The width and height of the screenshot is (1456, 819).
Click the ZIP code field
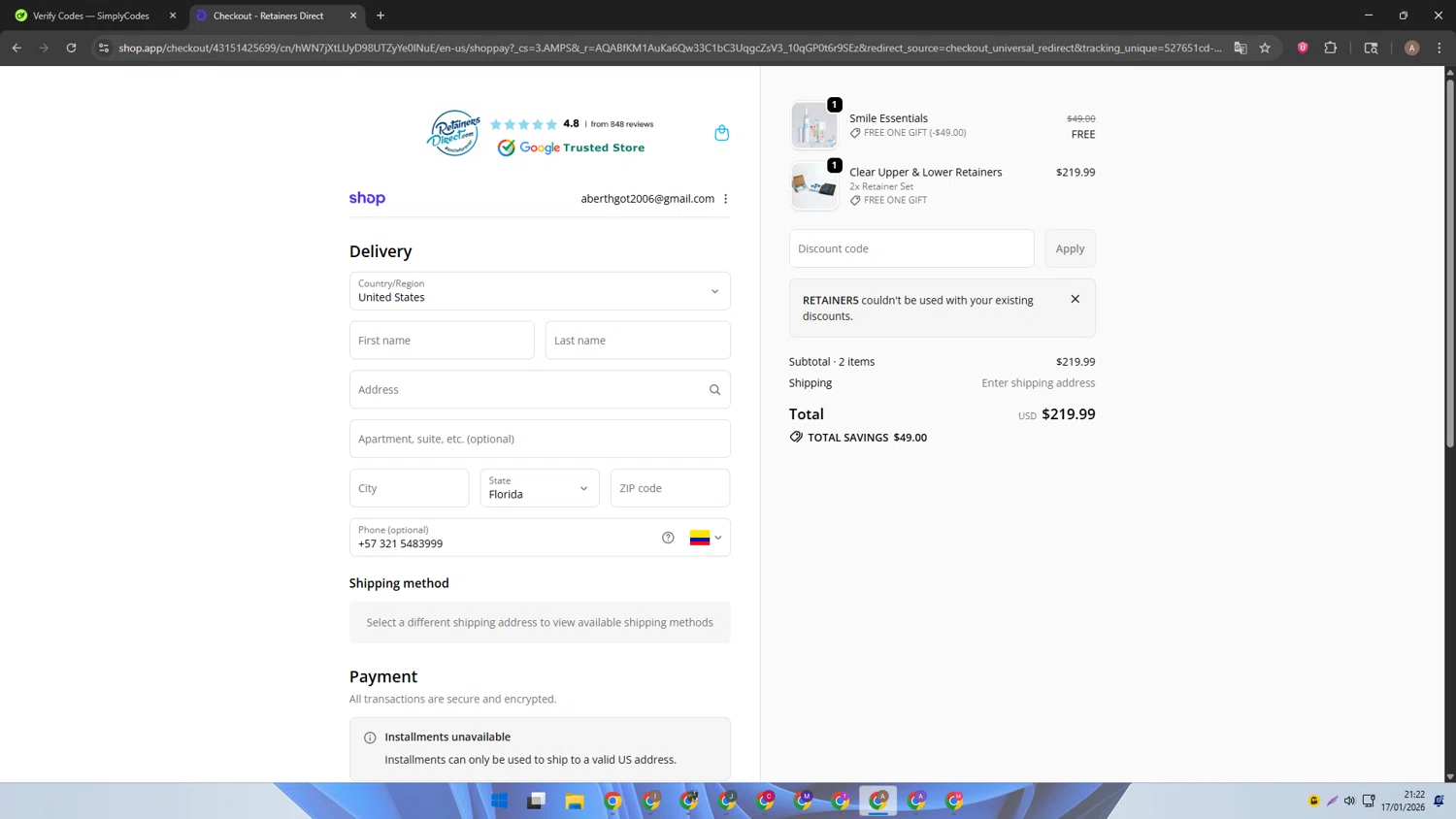pyautogui.click(x=670, y=488)
